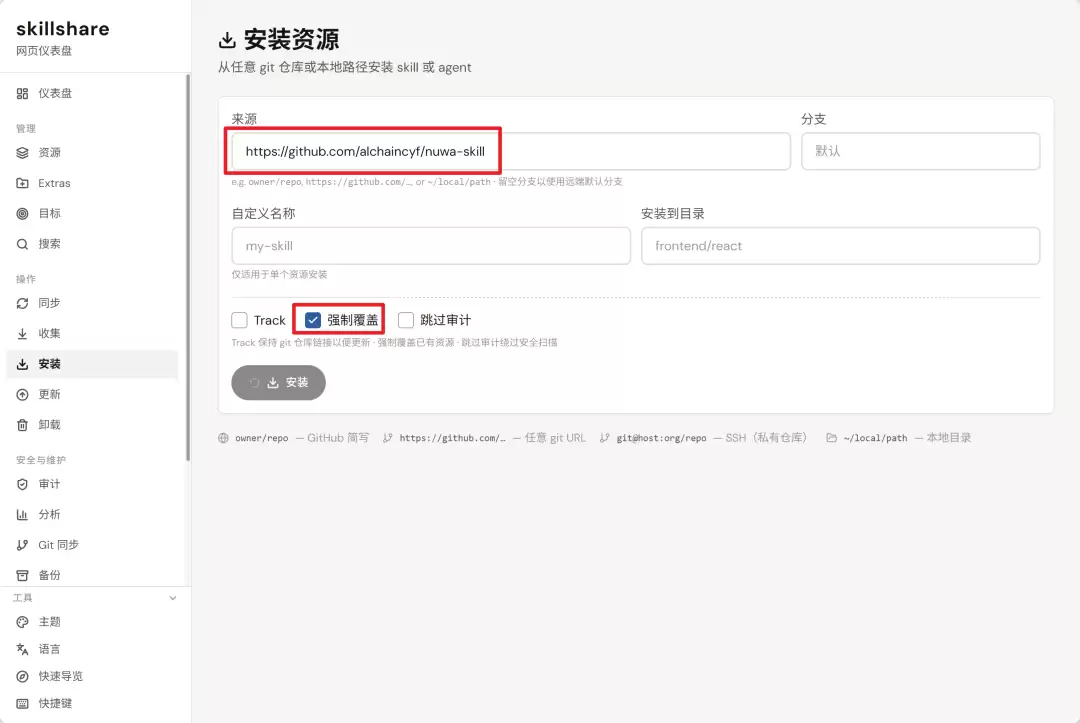Open 同步 menu entry
This screenshot has height=723, width=1080.
[x=92, y=303]
